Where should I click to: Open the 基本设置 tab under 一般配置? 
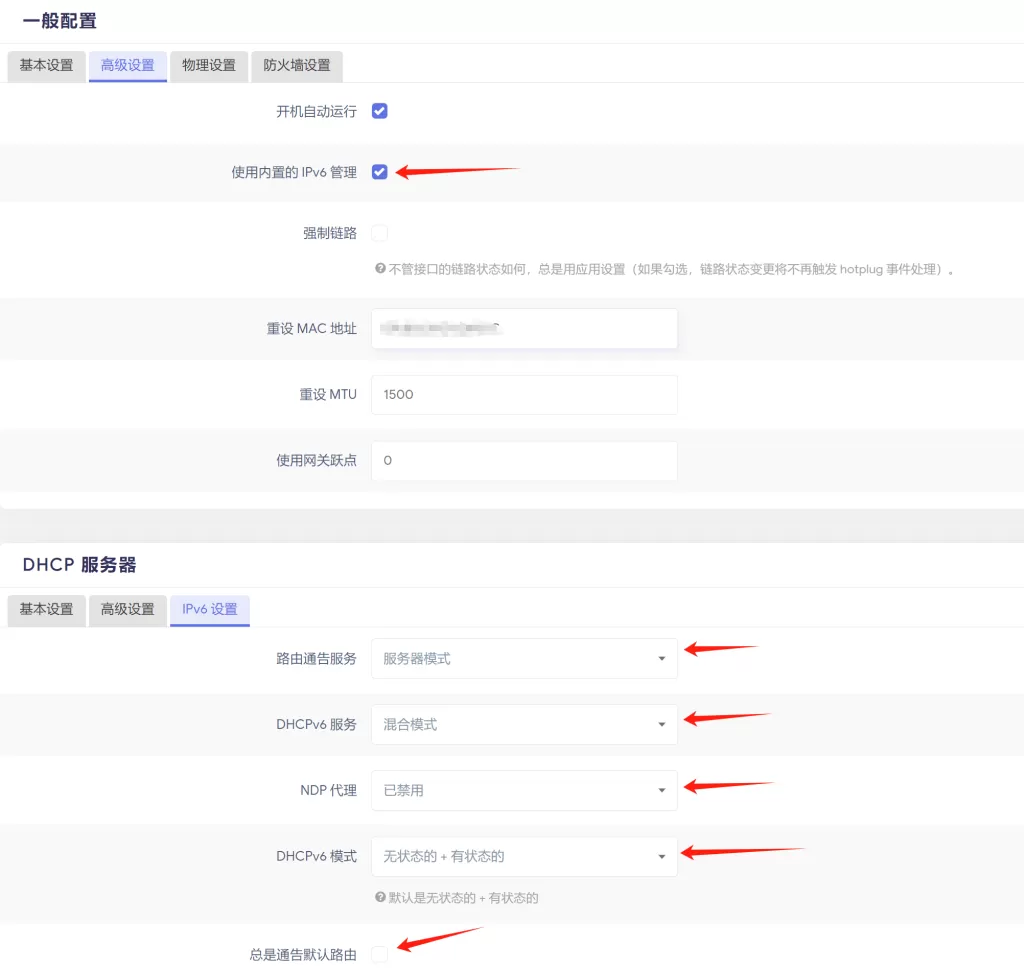pos(46,66)
